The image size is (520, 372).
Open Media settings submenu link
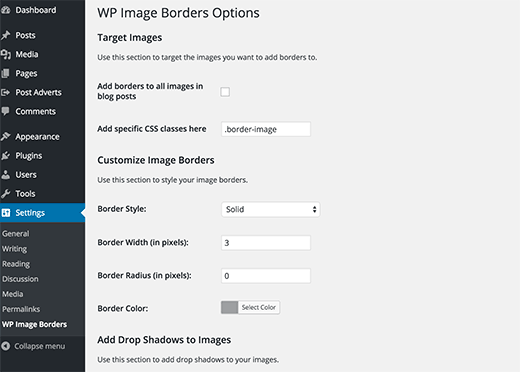(13, 294)
